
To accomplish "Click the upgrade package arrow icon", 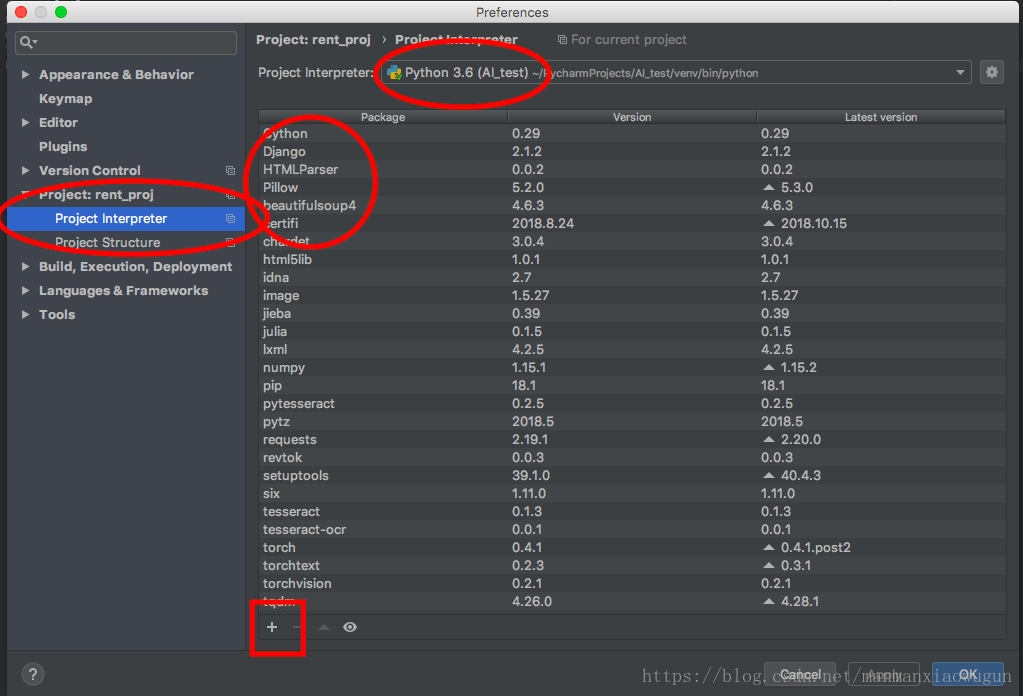I will pyautogui.click(x=324, y=627).
